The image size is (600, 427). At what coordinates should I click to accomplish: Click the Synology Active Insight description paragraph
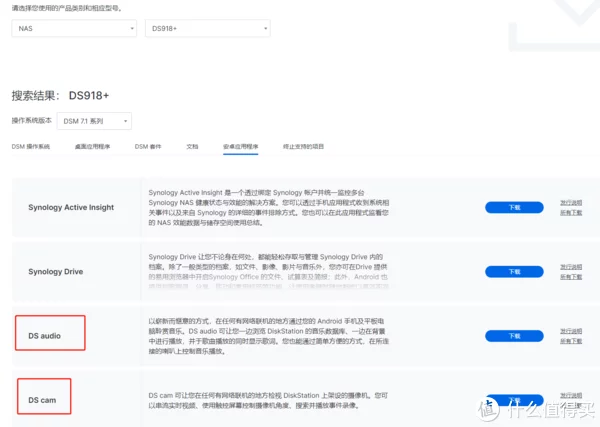point(269,207)
